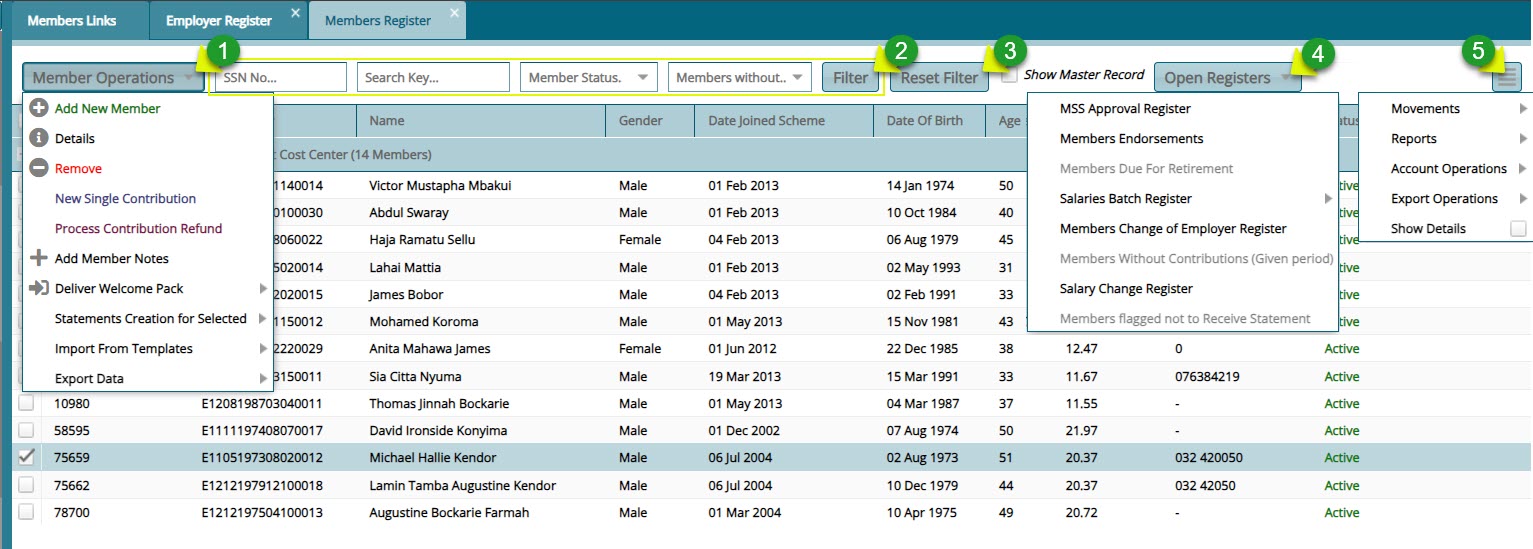The image size is (1533, 549).
Task: Click phone number 076384219 cell
Action: pyautogui.click(x=1207, y=377)
